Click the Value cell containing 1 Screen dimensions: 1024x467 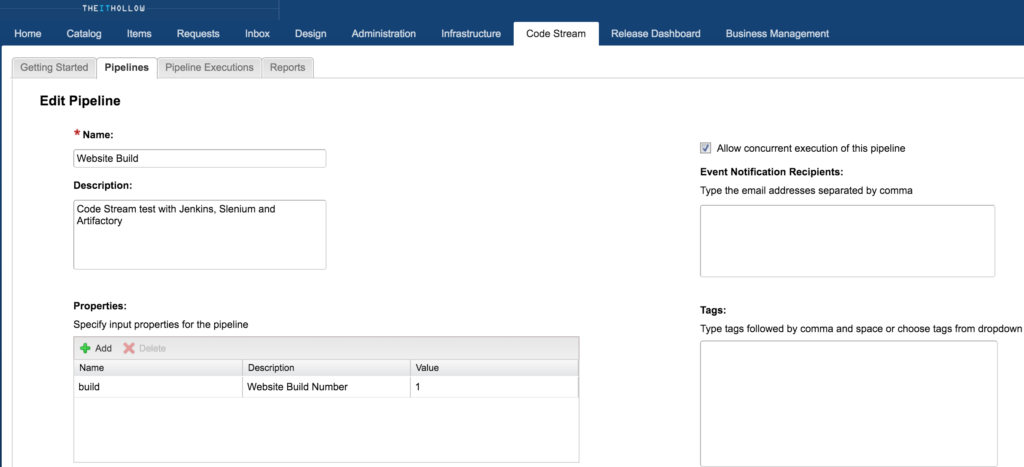pos(494,387)
